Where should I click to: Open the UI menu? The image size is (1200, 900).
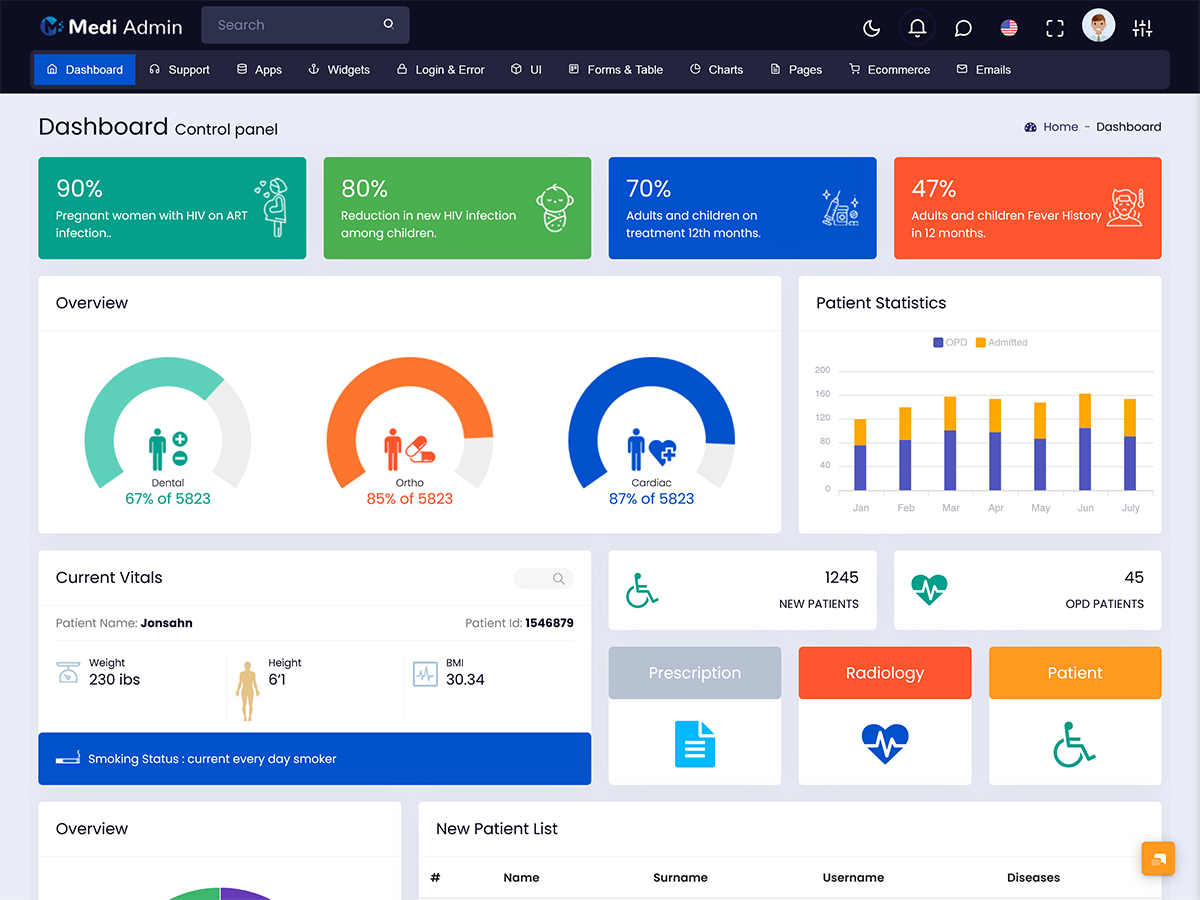pyautogui.click(x=526, y=70)
